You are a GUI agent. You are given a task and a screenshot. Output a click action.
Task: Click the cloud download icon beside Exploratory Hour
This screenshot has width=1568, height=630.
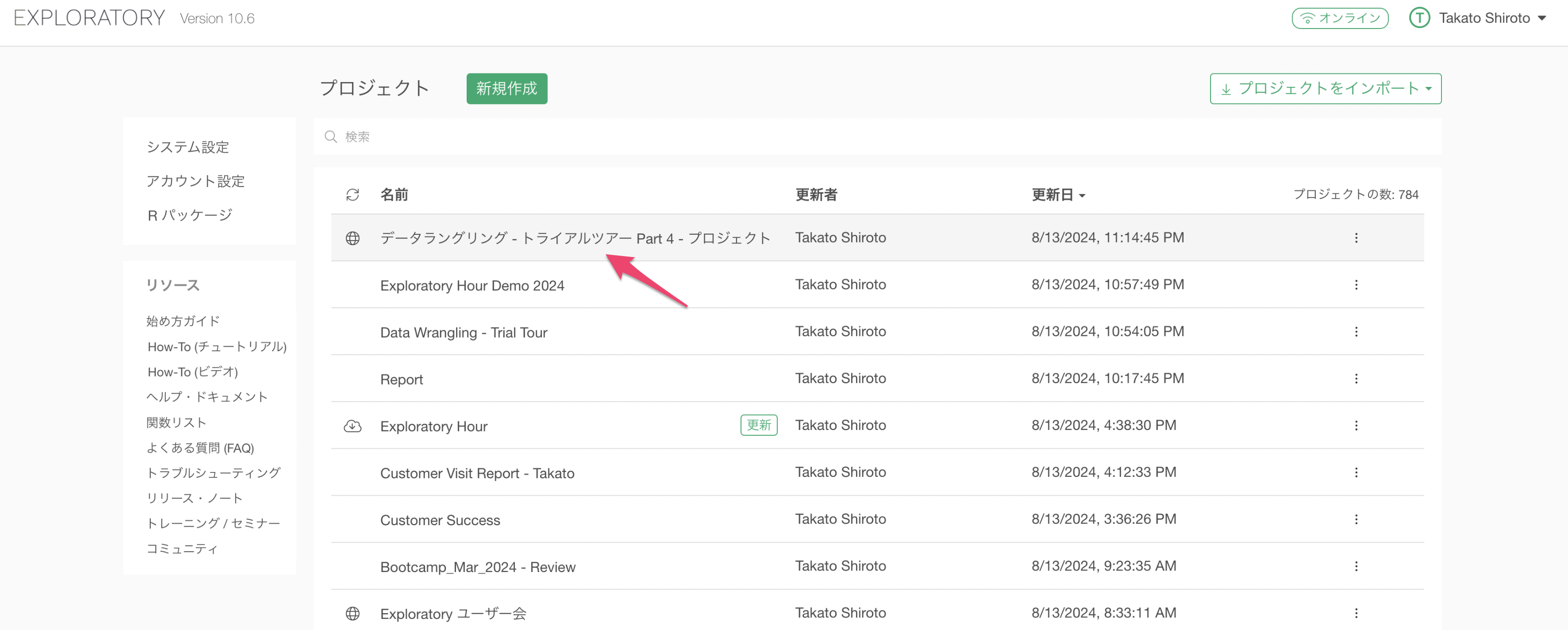pyautogui.click(x=353, y=426)
